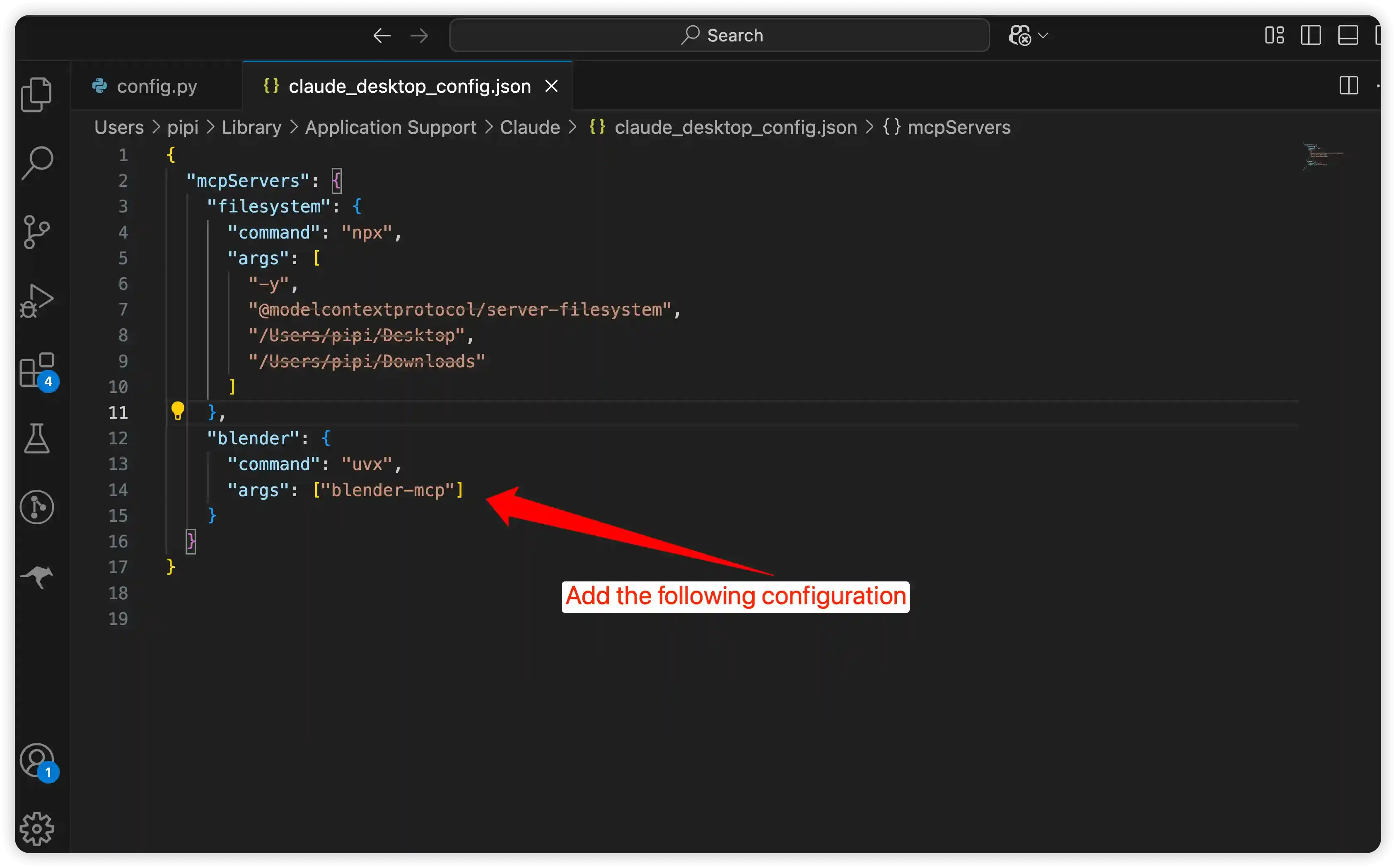Screen dimensions: 1396x868
Task: Click the pipi breadcrumb
Action: [x=183, y=128]
